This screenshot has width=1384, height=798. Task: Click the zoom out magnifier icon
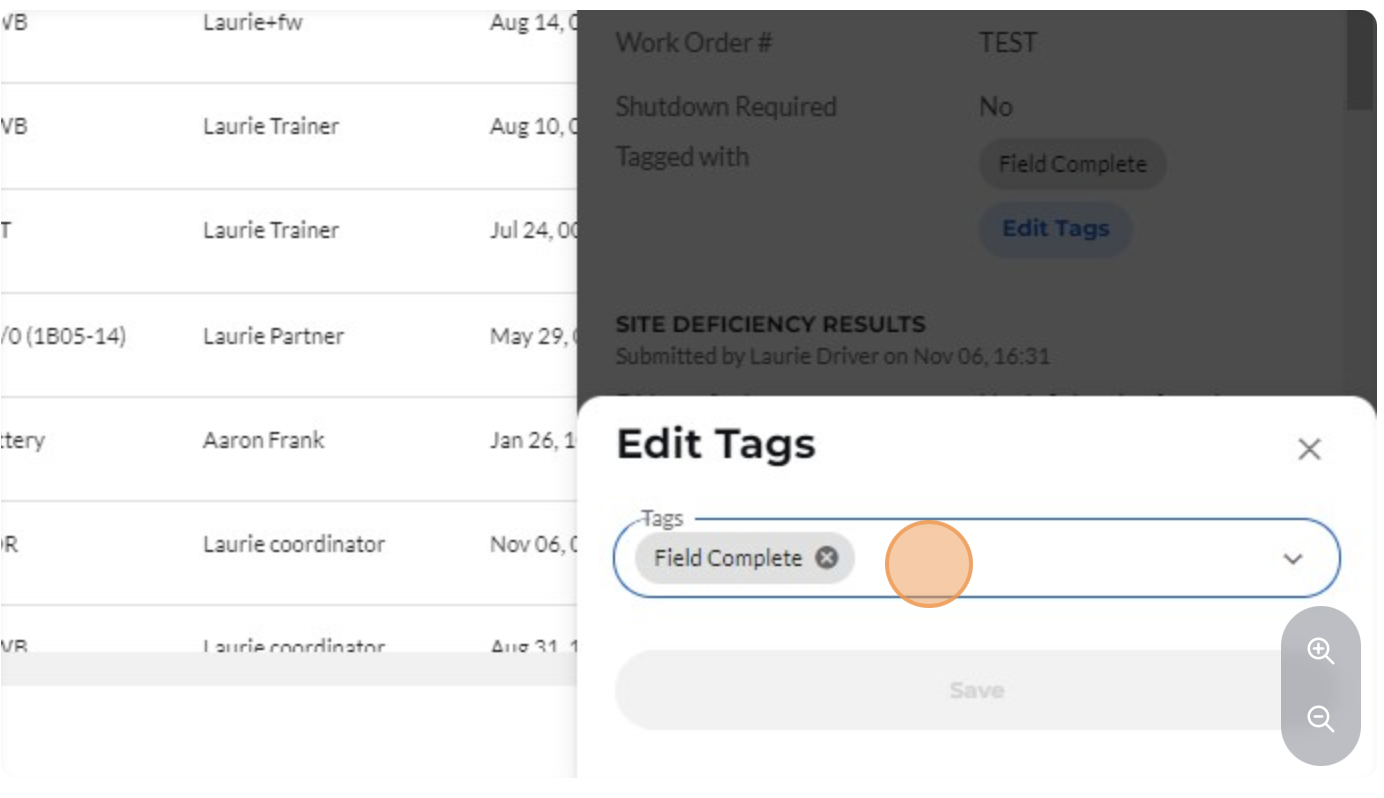[1321, 719]
